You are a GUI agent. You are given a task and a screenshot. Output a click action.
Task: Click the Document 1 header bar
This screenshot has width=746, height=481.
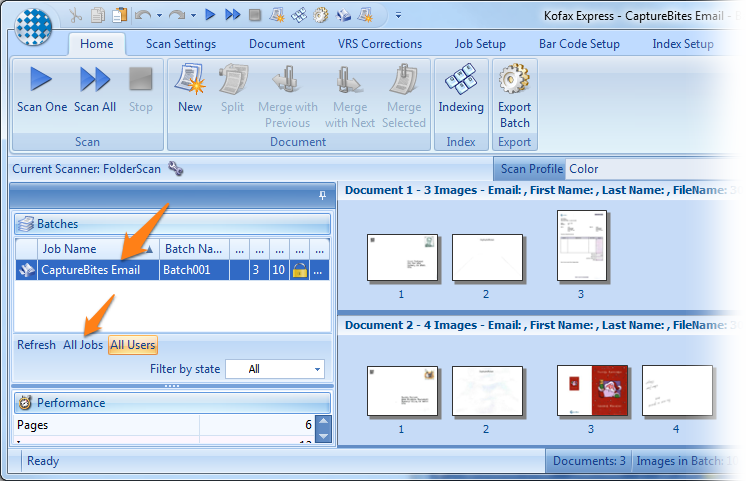pos(540,190)
